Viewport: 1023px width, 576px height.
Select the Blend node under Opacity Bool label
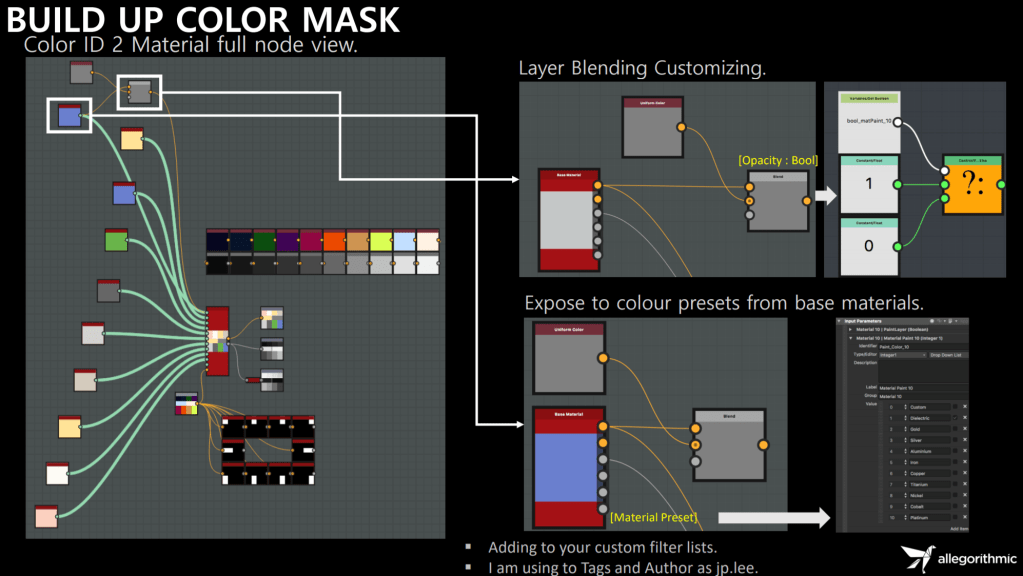(x=777, y=201)
